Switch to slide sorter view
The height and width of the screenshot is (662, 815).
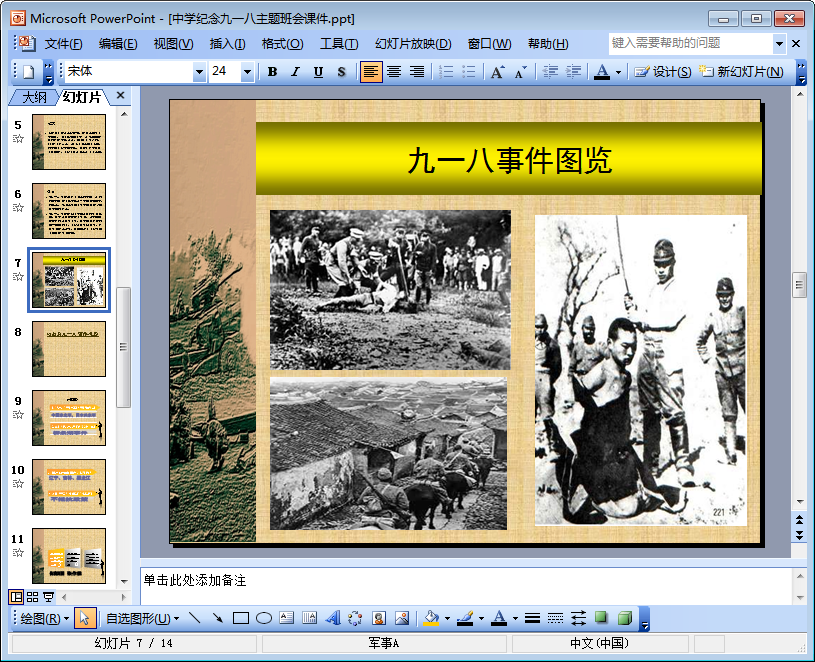pyautogui.click(x=32, y=597)
